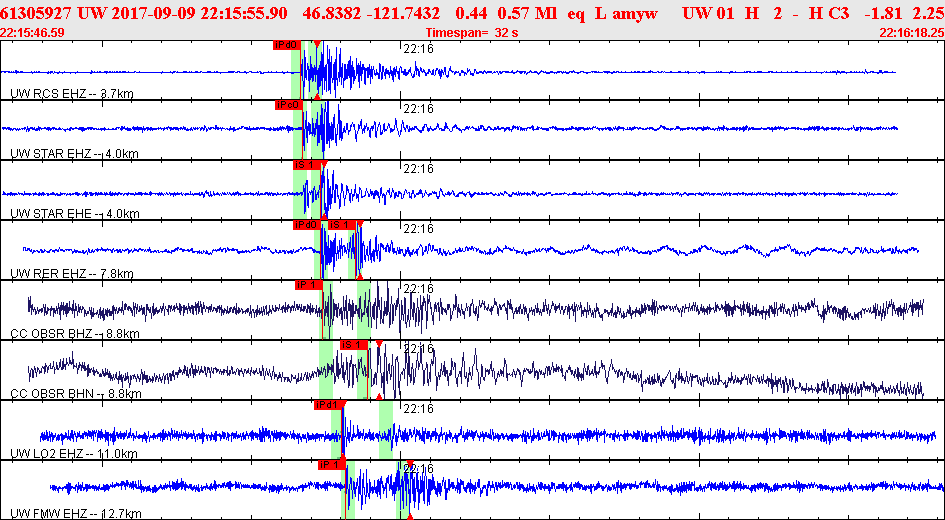945x520 pixels.
Task: Click the green S-window band on LO2 trace
Action: (x=386, y=430)
